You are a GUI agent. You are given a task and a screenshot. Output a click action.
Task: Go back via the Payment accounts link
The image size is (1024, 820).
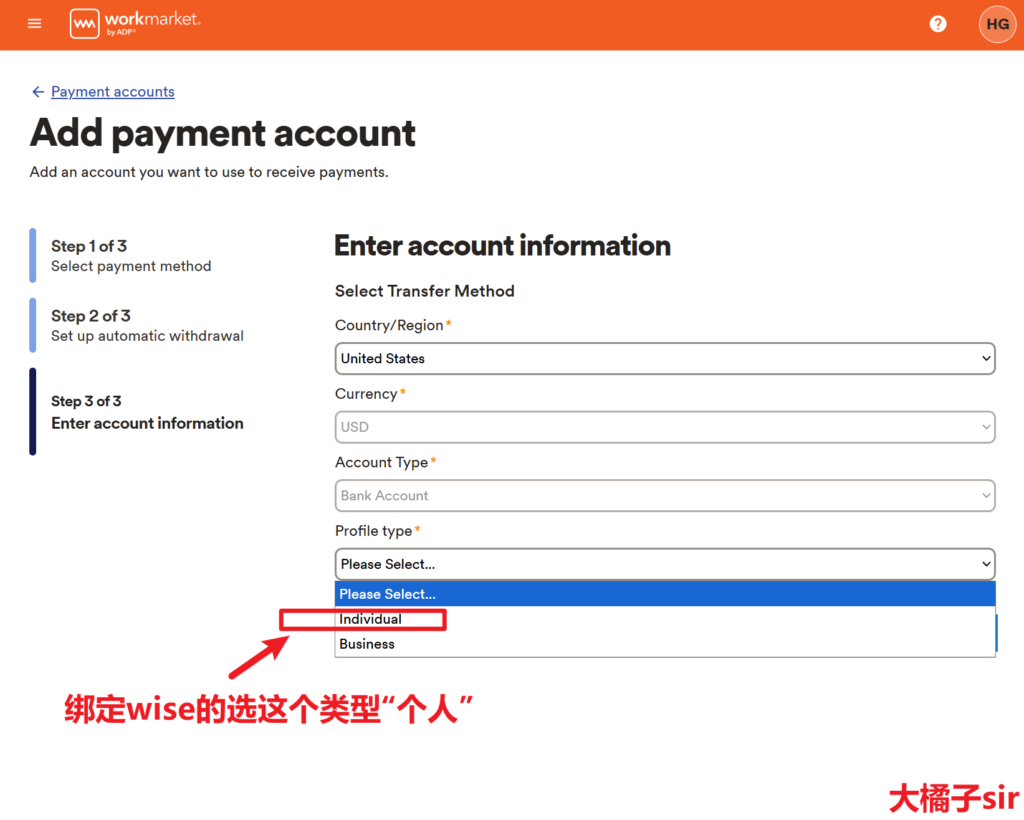[112, 92]
